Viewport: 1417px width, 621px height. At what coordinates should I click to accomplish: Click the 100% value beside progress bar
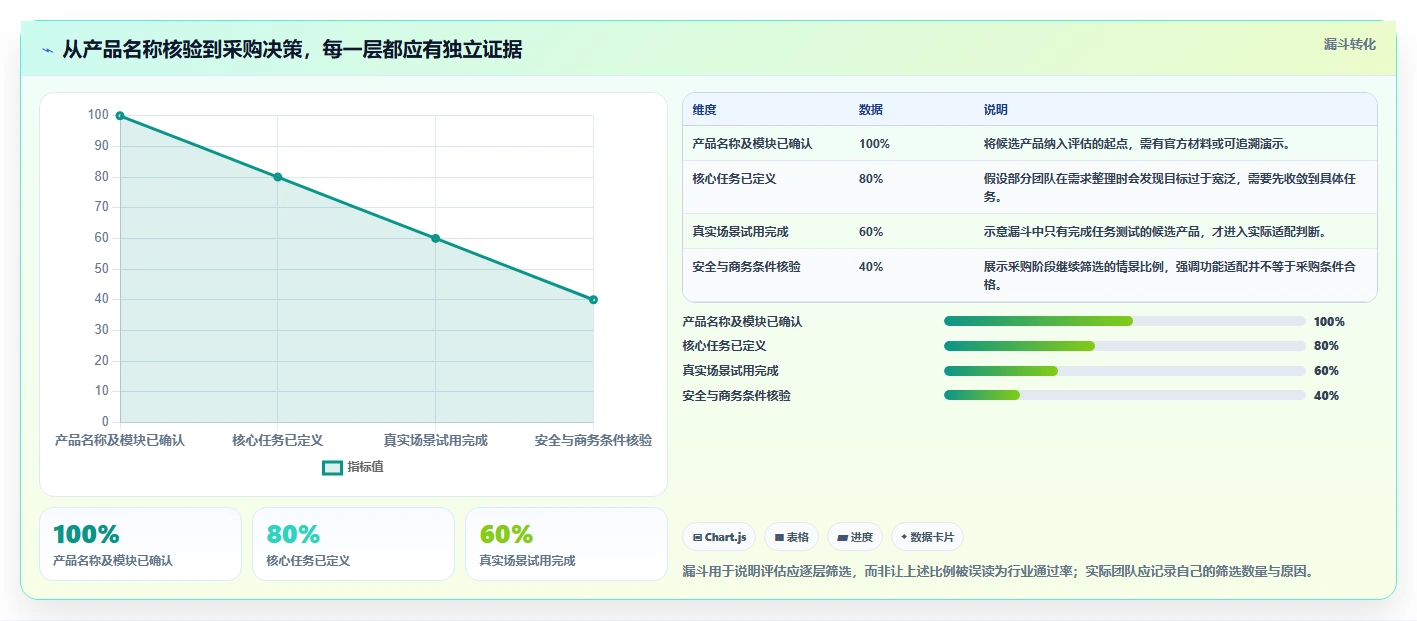[x=1329, y=322]
